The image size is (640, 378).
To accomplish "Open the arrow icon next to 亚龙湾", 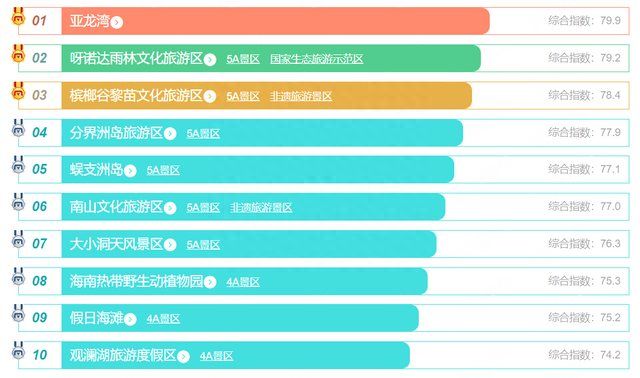I will click(117, 22).
